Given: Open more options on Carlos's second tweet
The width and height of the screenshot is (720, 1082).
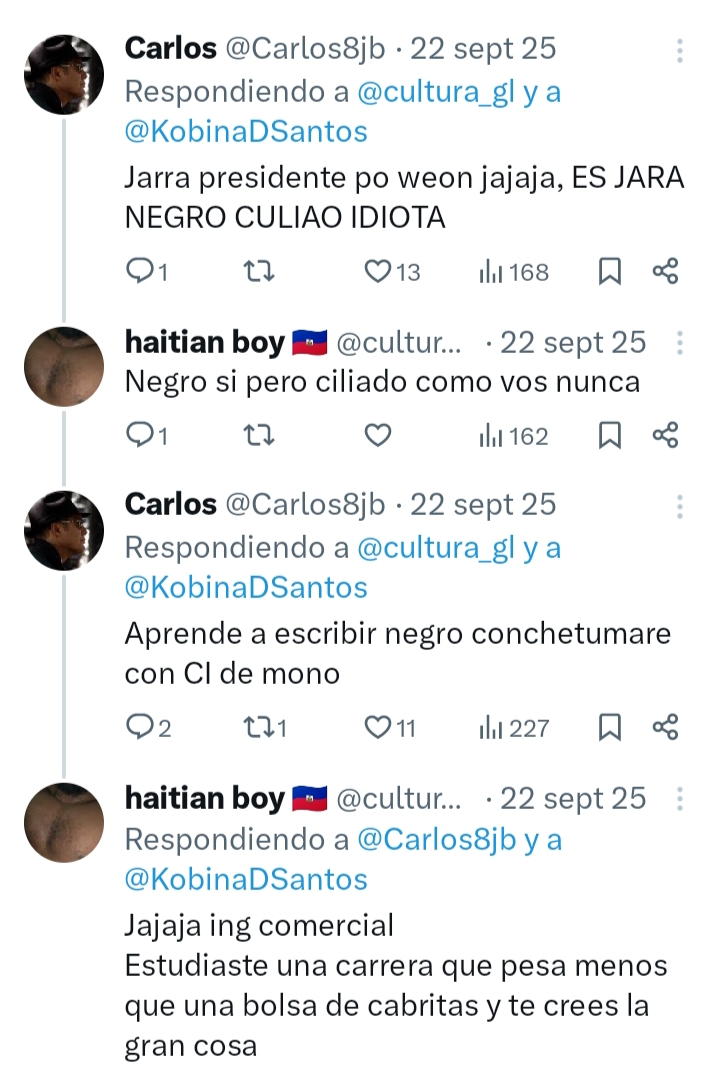Looking at the screenshot, I should (680, 507).
